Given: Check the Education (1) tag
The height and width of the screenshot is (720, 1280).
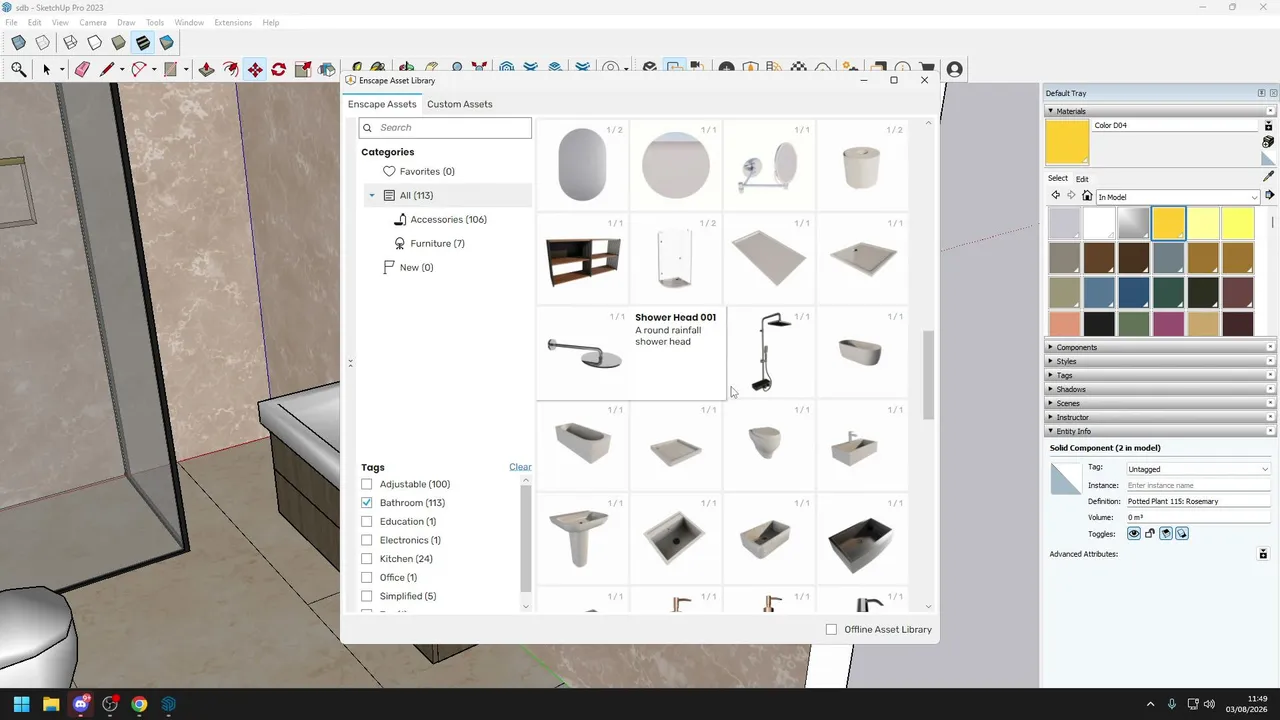Looking at the screenshot, I should click(367, 522).
